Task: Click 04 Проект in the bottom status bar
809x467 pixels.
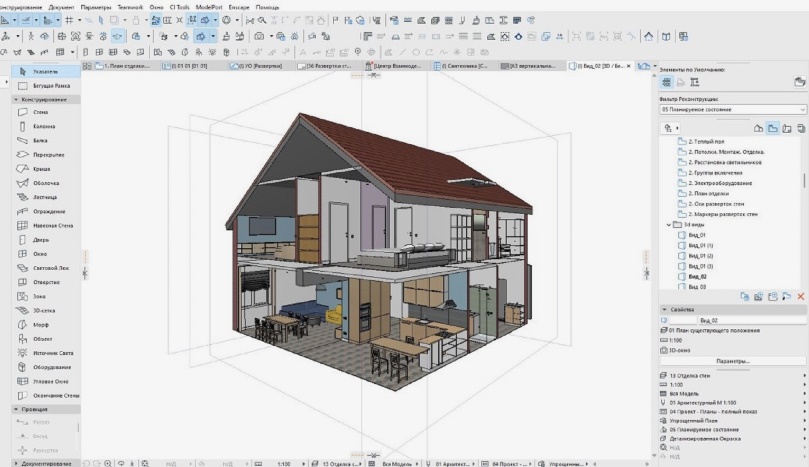Action: (509, 464)
